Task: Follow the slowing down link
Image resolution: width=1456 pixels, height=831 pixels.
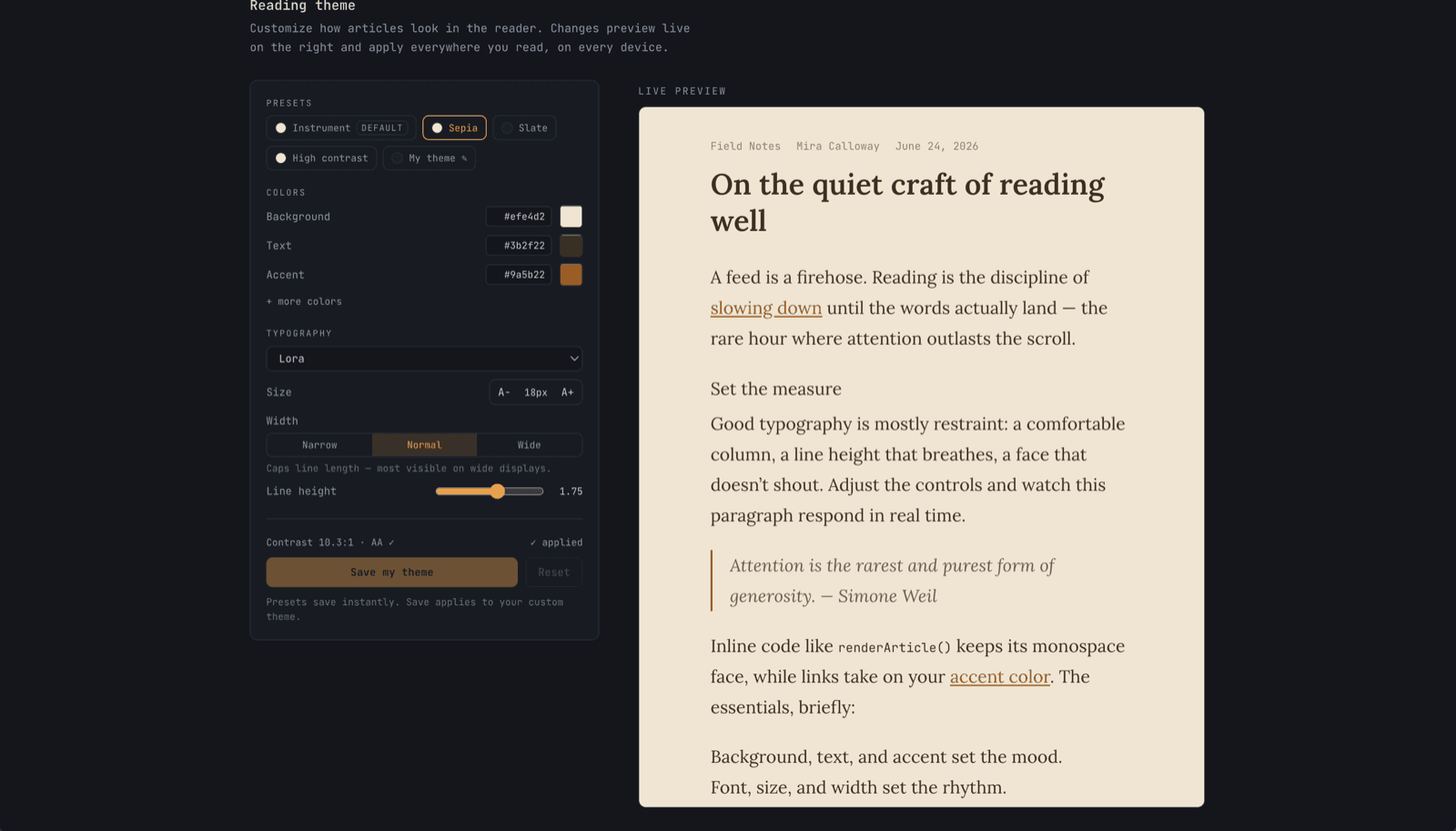Action: point(766,309)
